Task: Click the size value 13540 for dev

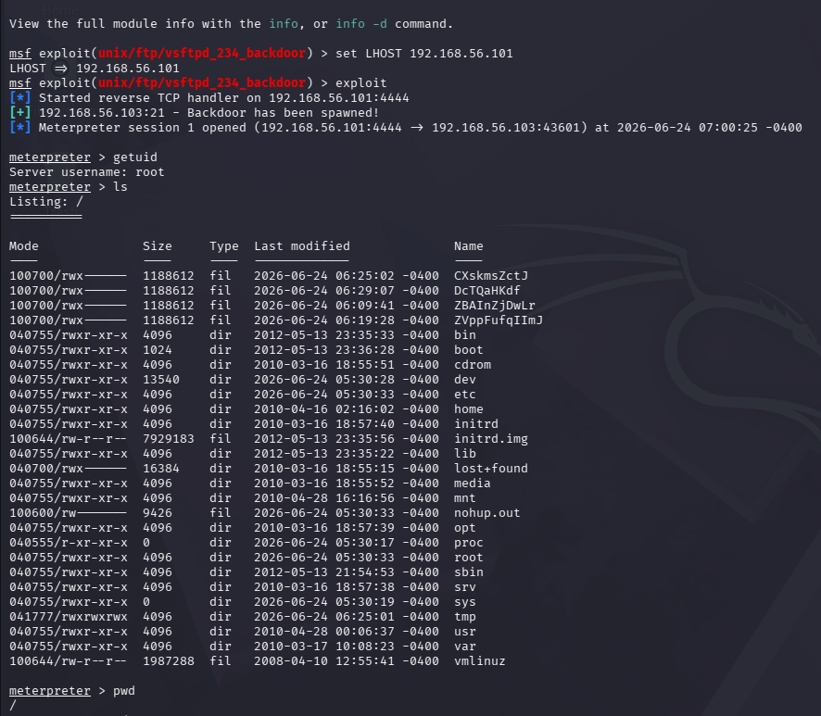Action: pos(161,379)
